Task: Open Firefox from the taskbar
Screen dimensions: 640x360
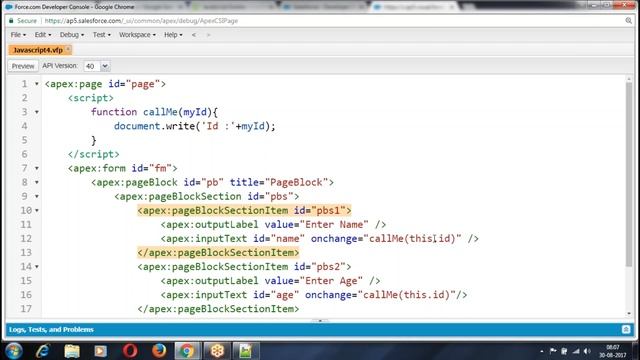Action: 159,351
